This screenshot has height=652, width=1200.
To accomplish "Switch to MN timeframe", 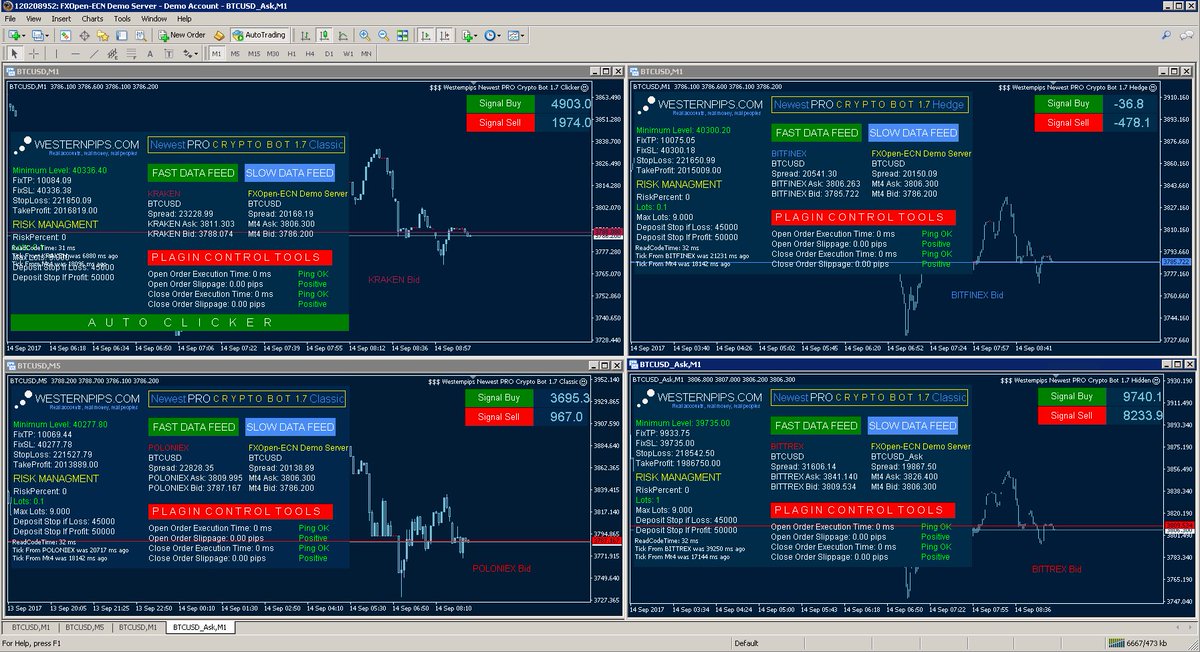I will pos(366,54).
